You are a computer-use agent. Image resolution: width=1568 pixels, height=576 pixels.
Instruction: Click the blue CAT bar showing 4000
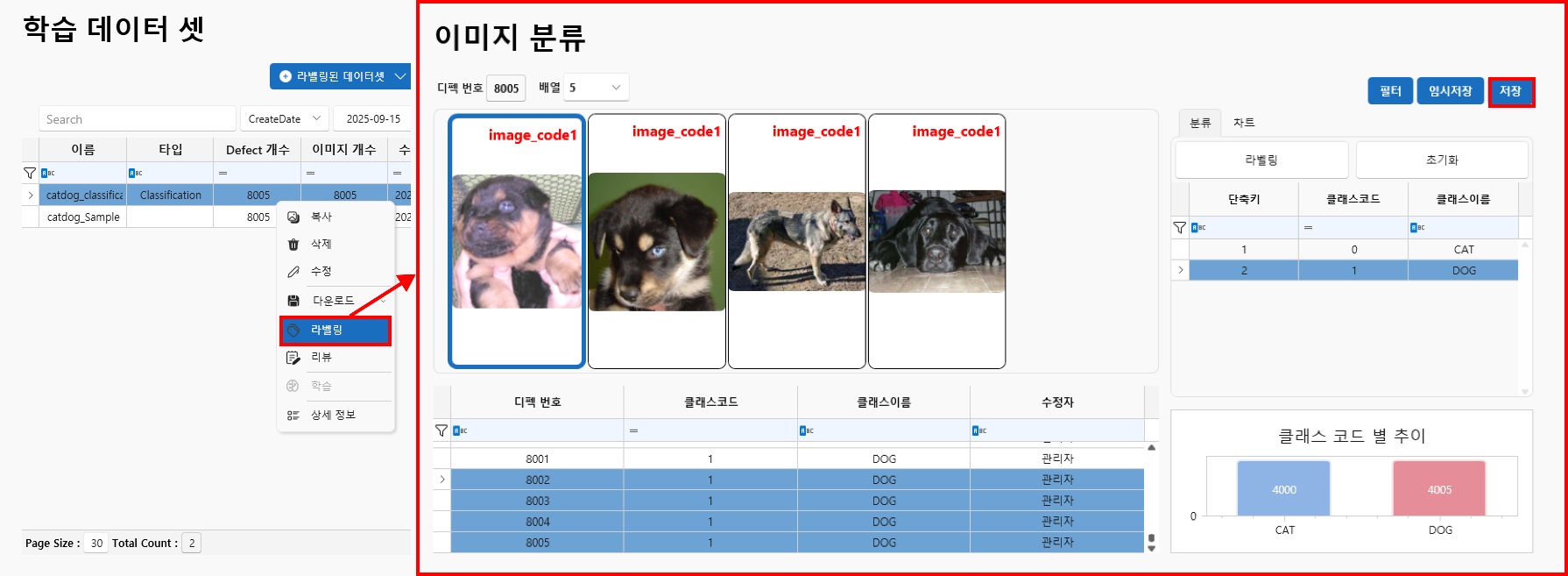coord(1283,488)
